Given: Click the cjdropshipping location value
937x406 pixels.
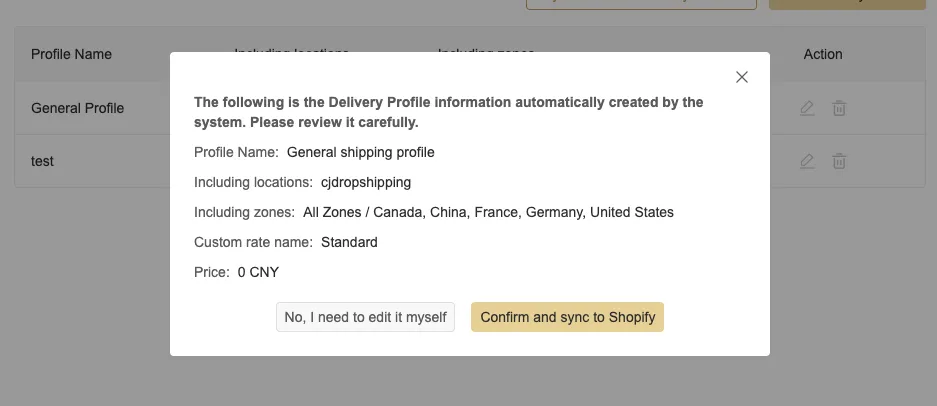Looking at the screenshot, I should coord(366,183).
